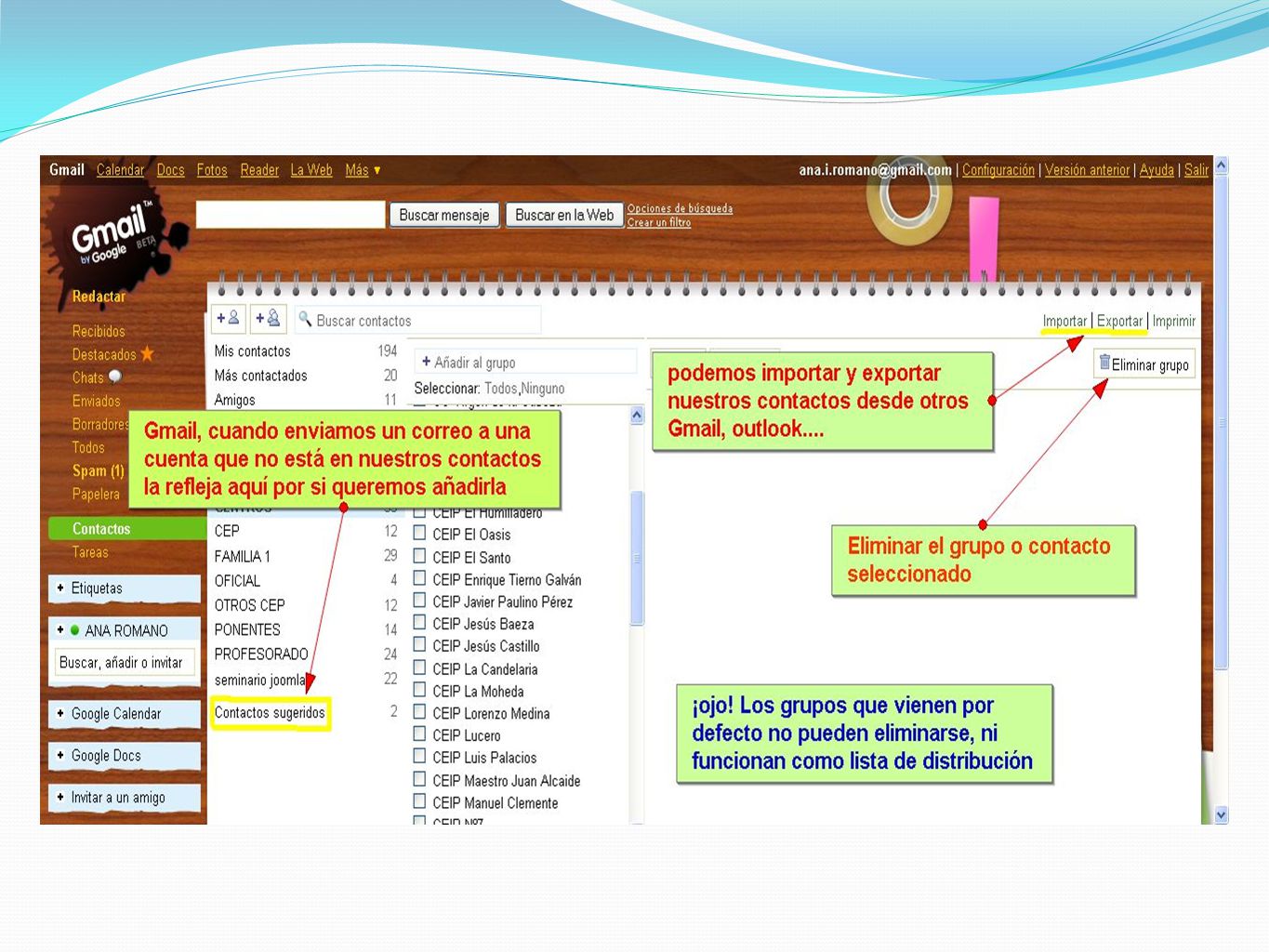Expand the Google Docs gadget
Viewport: 1269px width, 952px height.
pyautogui.click(x=60, y=755)
